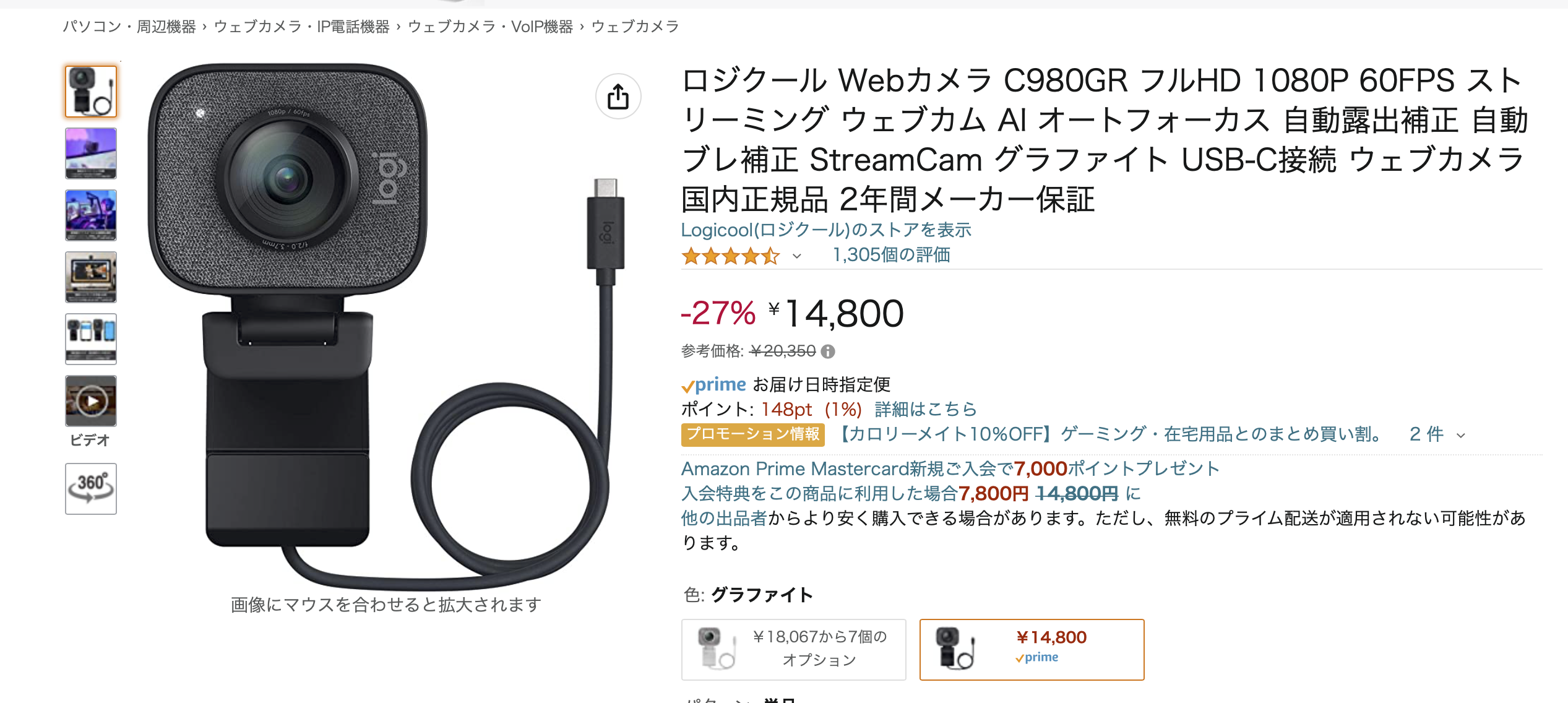Choose the graphite ¥14,800 color option
The height and width of the screenshot is (703, 1568).
(1032, 649)
